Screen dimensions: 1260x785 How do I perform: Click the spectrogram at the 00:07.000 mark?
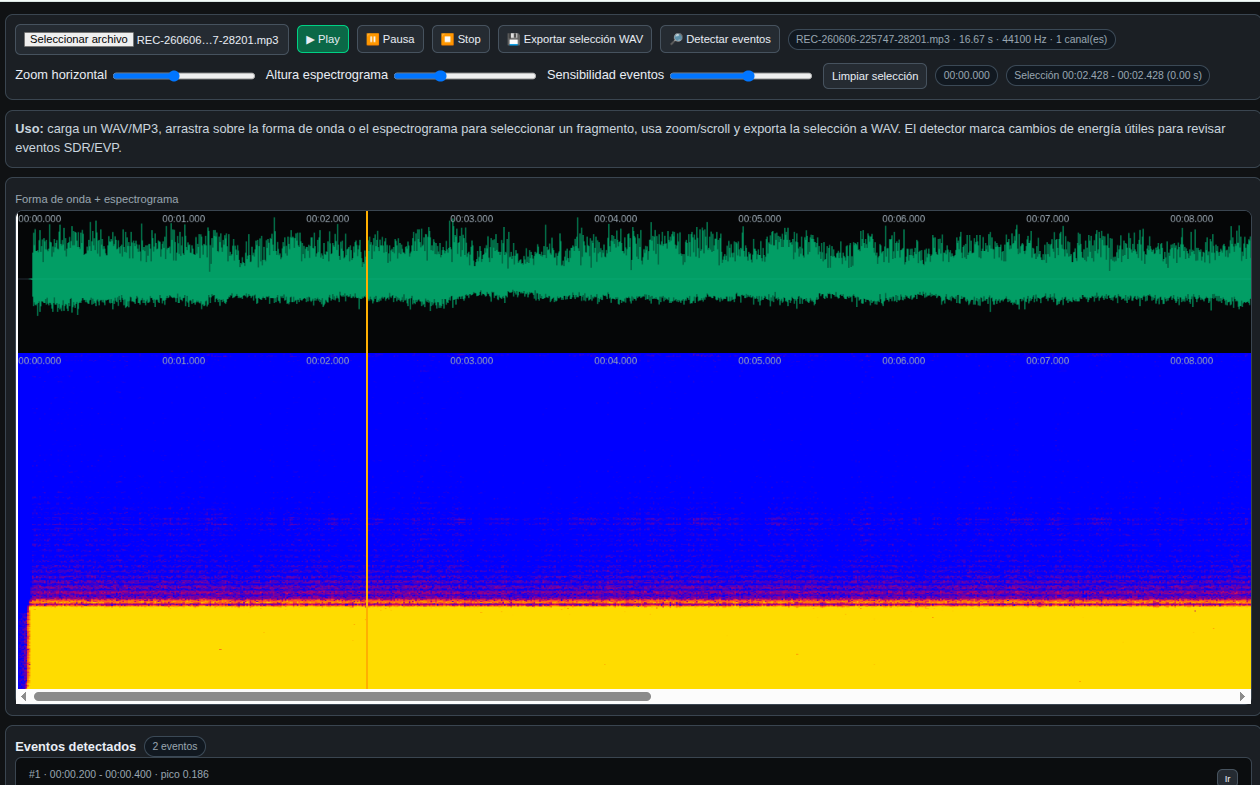point(1047,520)
